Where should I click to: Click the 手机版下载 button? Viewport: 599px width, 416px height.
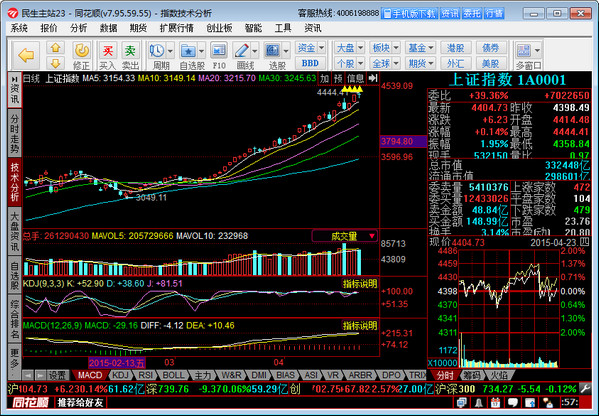(410, 14)
